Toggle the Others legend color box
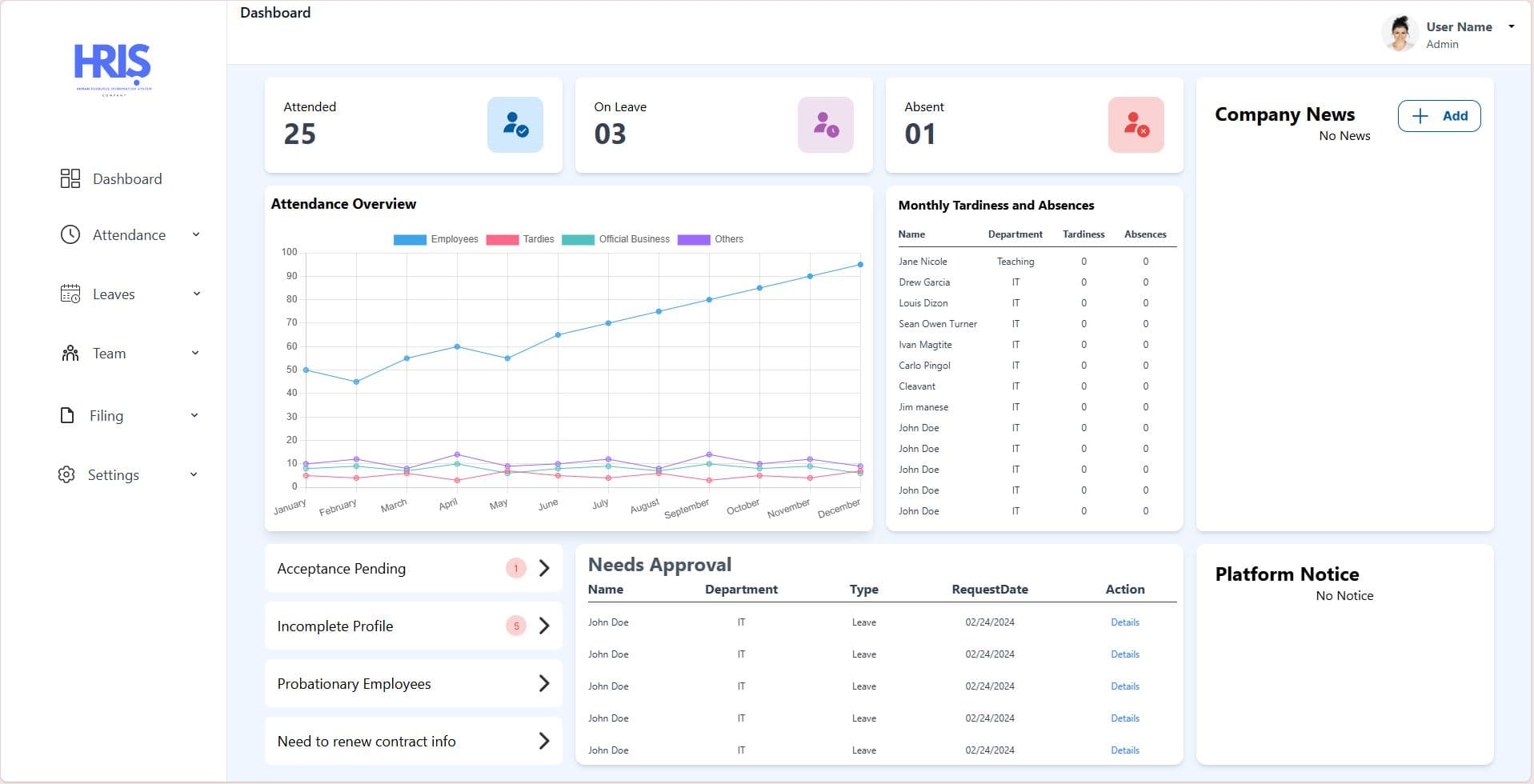Screen dimensions: 1534x784 (694, 239)
